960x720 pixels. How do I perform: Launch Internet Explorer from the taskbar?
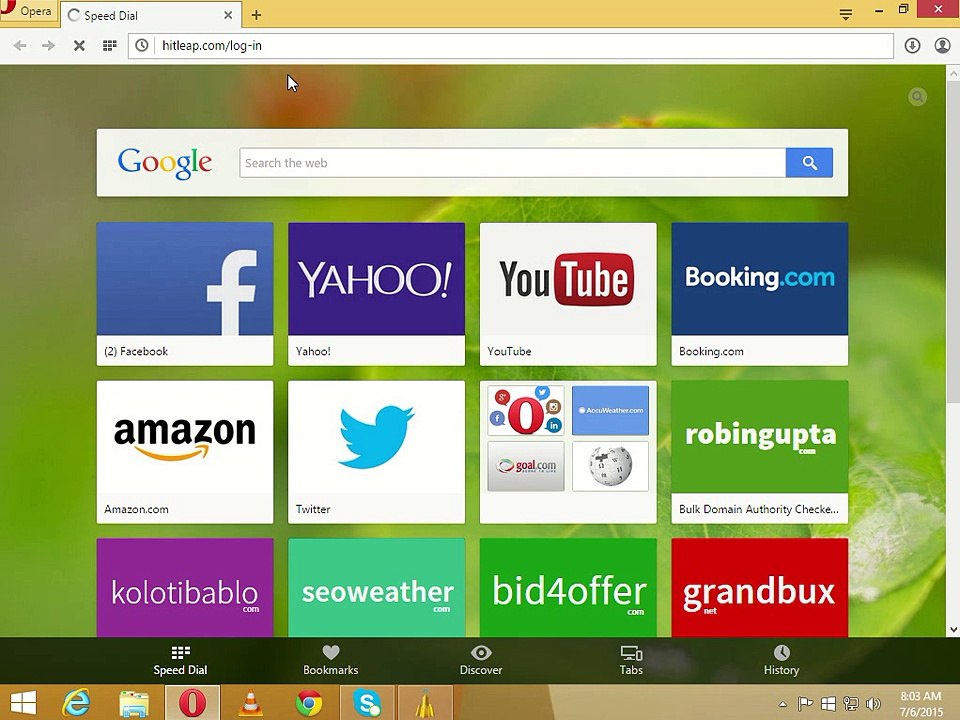[77, 702]
